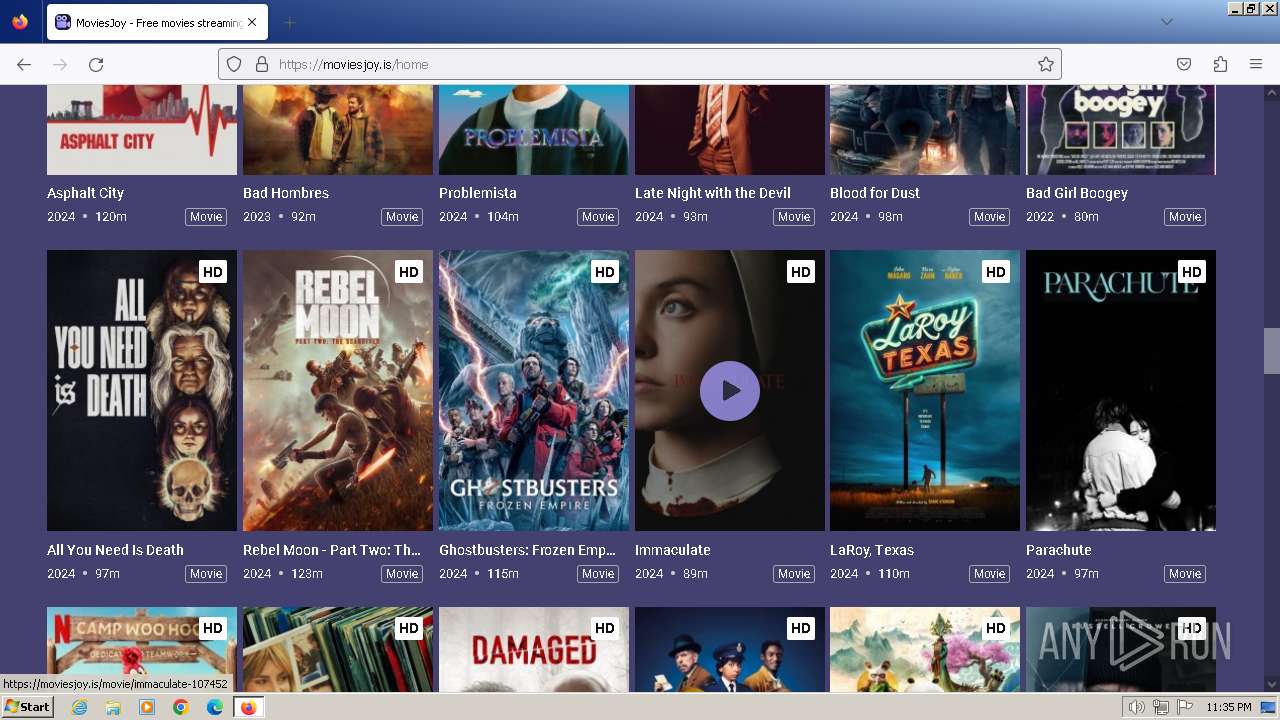Select Firefox window in taskbar
This screenshot has height=720, width=1280.
248,707
